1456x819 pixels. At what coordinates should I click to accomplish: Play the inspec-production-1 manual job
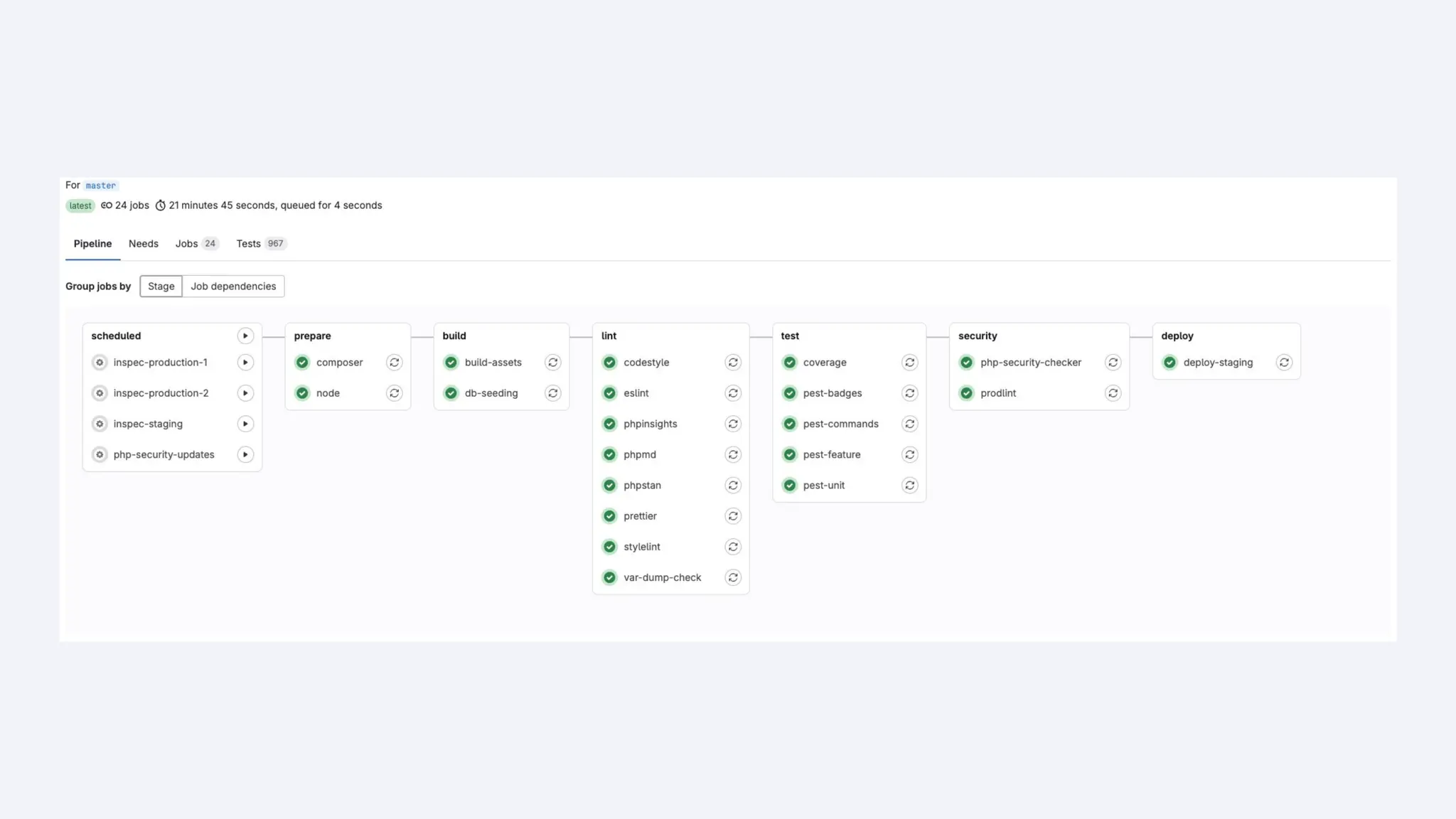245,363
